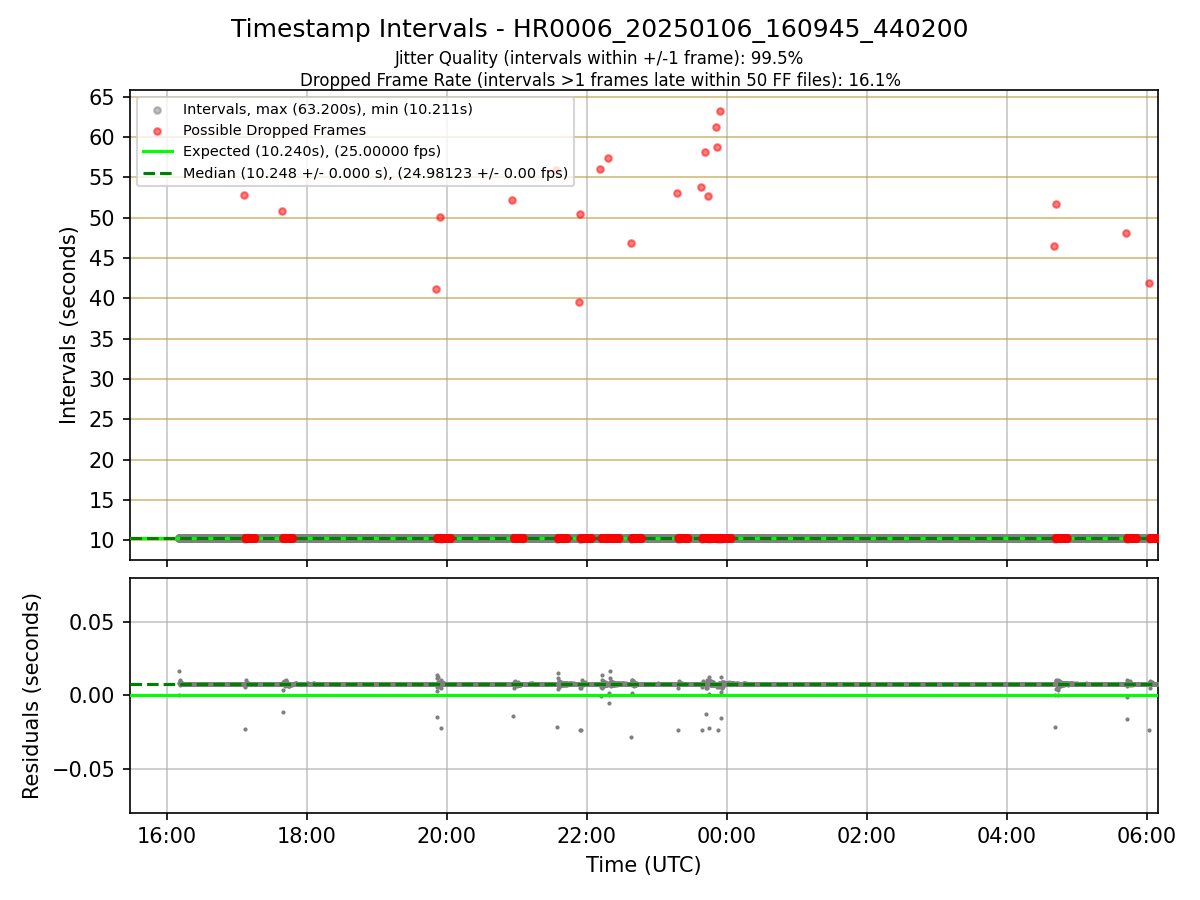Image resolution: width=1200 pixels, height=900 pixels.
Task: Click the intervals y-axis tick label '20'
Action: pyautogui.click(x=103, y=460)
